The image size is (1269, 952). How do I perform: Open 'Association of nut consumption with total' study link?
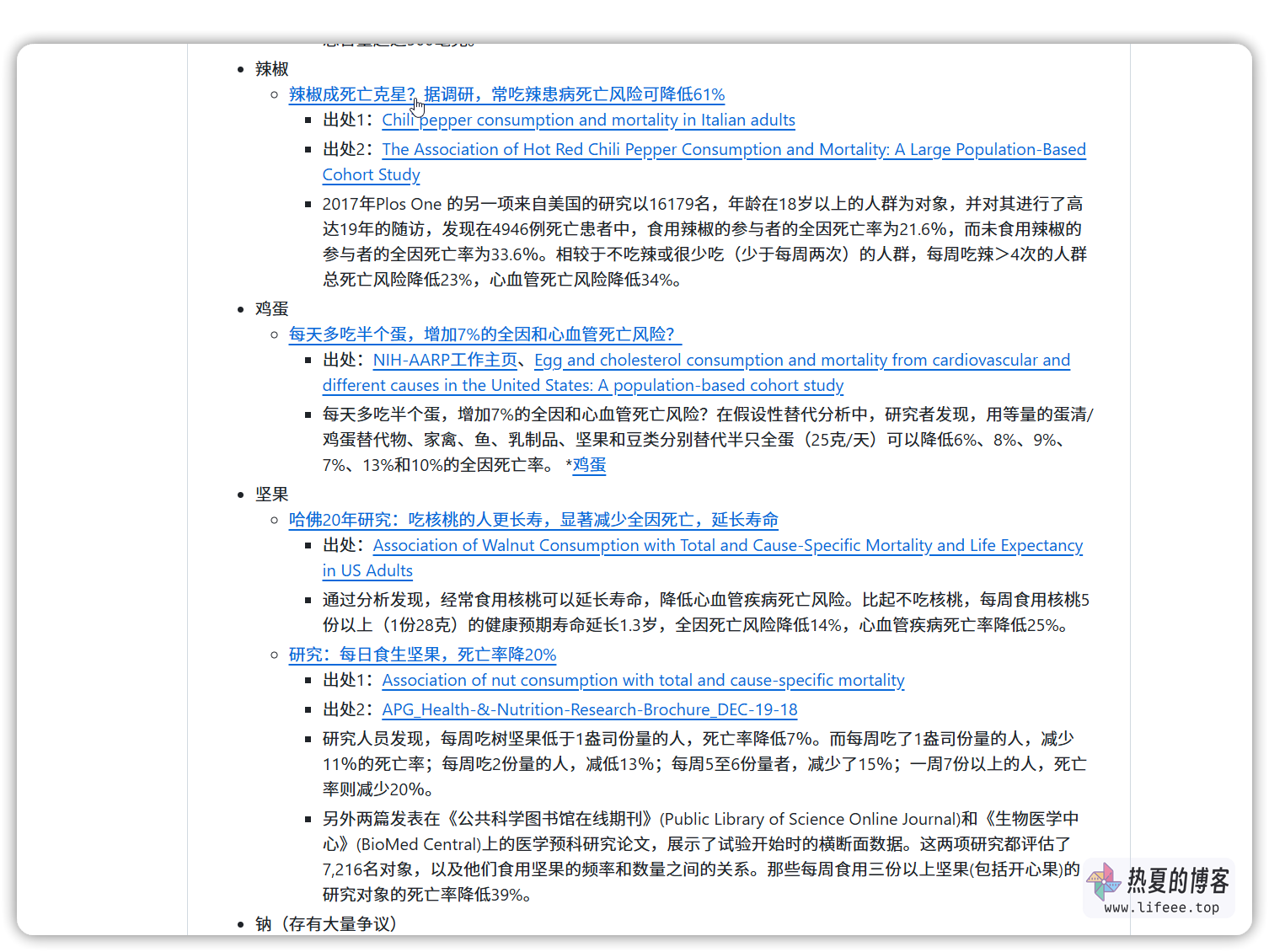tap(642, 681)
